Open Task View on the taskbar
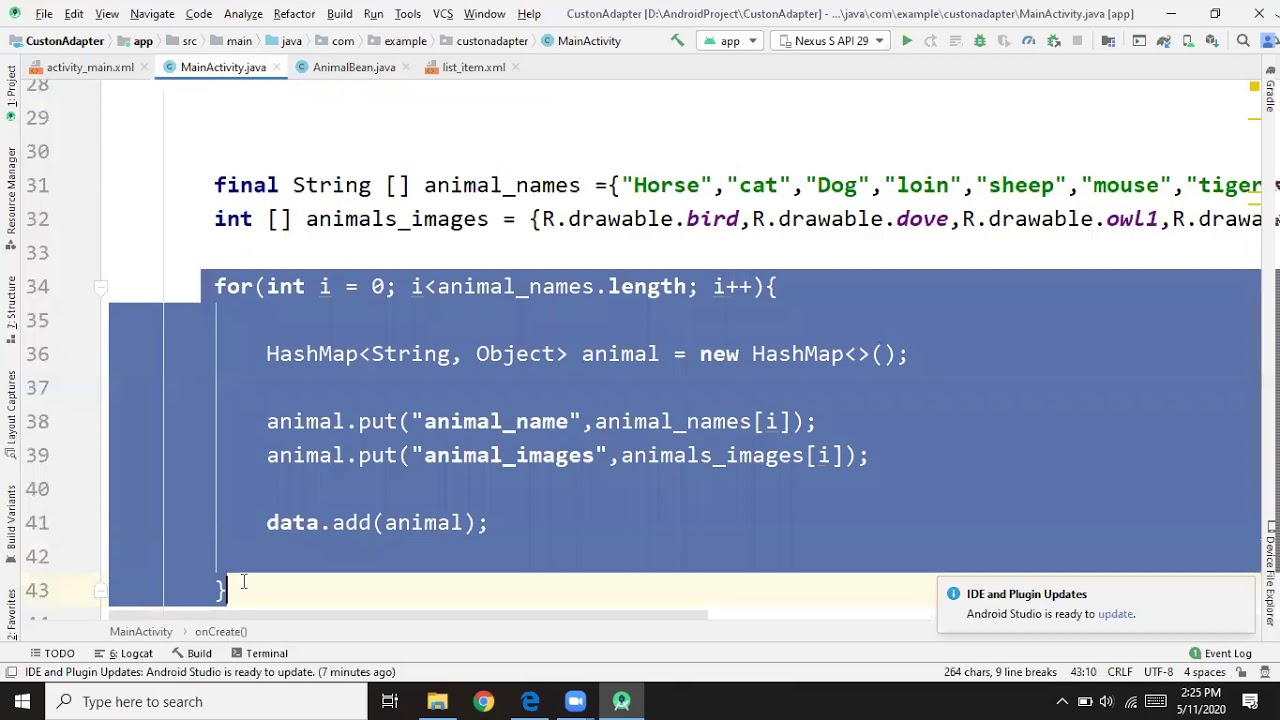 (390, 702)
